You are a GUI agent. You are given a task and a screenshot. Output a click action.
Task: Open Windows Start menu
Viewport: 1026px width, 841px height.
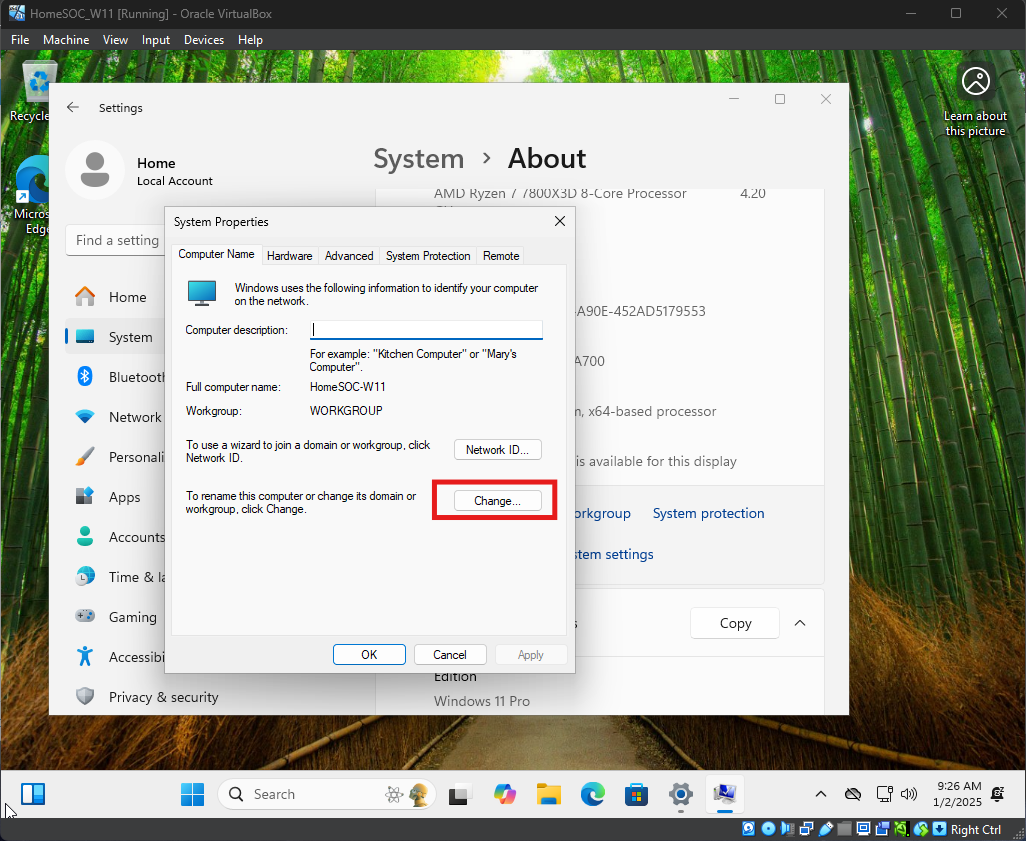pyautogui.click(x=192, y=795)
